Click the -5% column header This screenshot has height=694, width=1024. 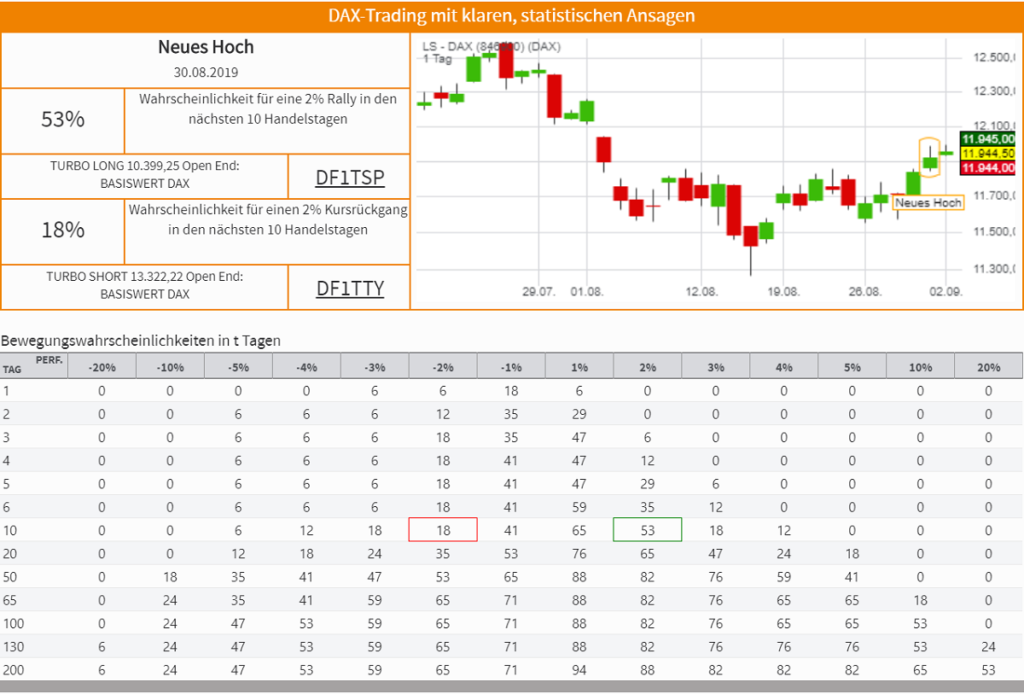point(238,367)
